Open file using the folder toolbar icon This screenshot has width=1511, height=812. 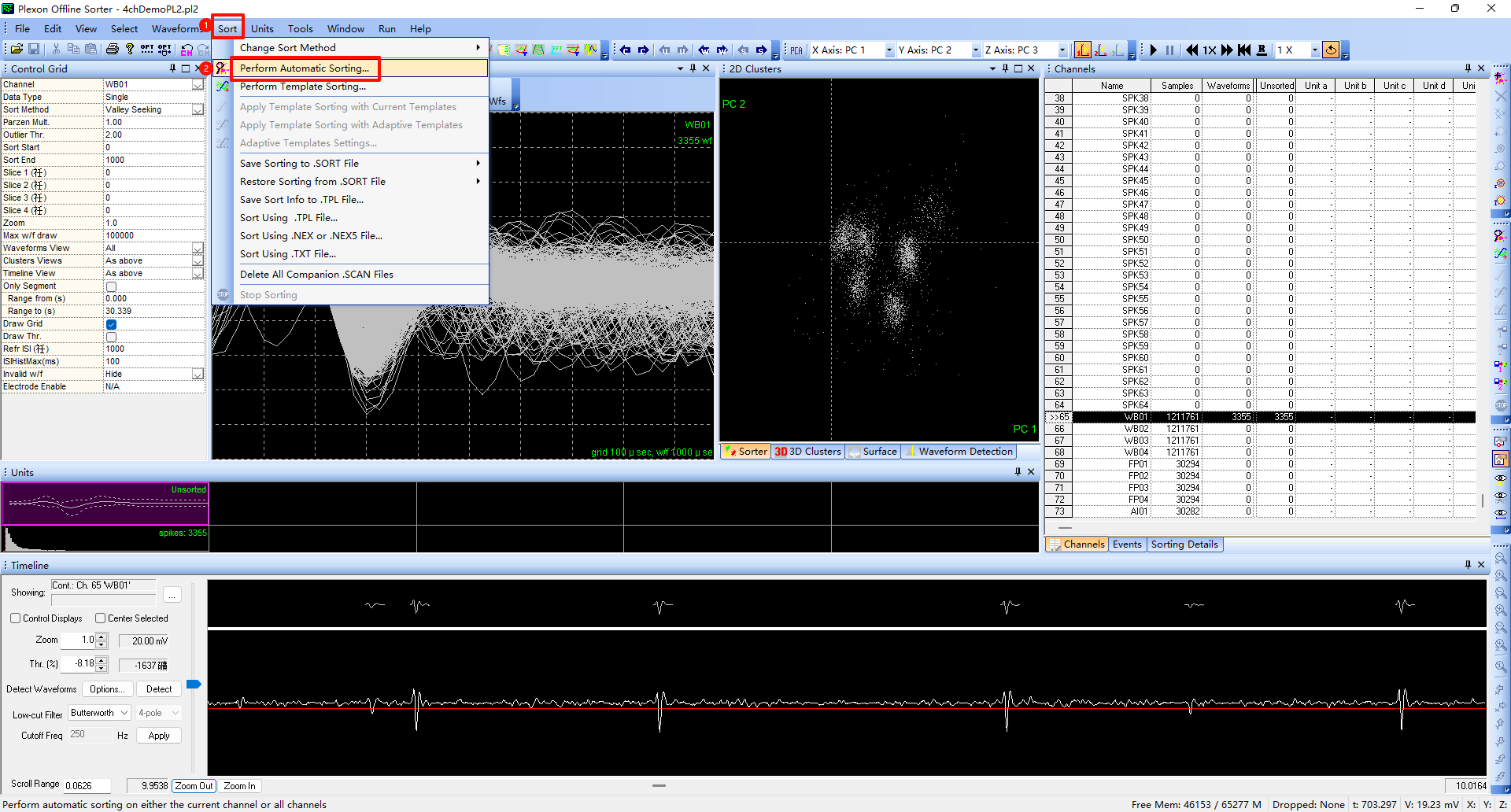(x=17, y=49)
